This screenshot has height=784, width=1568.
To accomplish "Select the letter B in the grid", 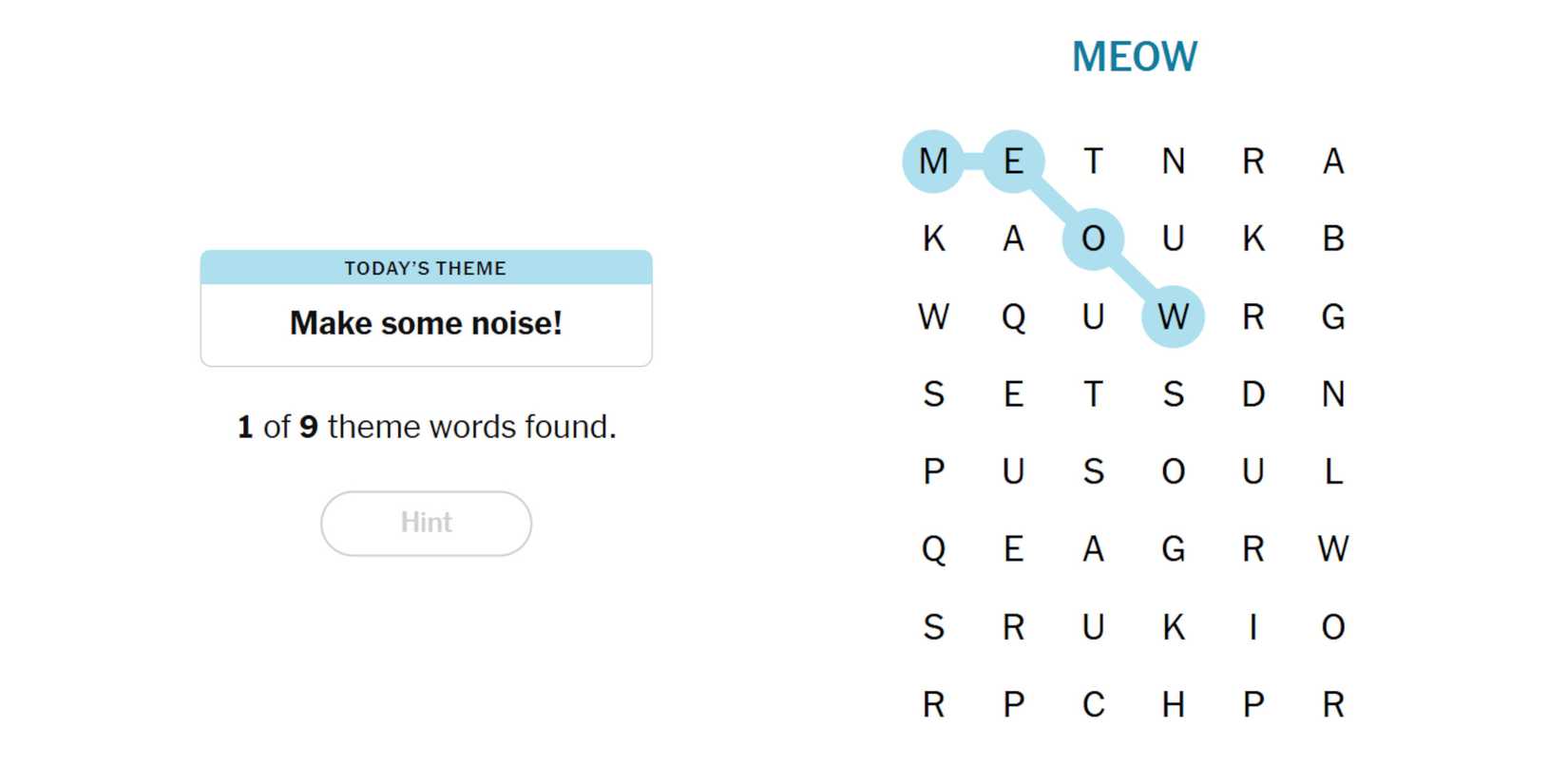I will [1332, 239].
